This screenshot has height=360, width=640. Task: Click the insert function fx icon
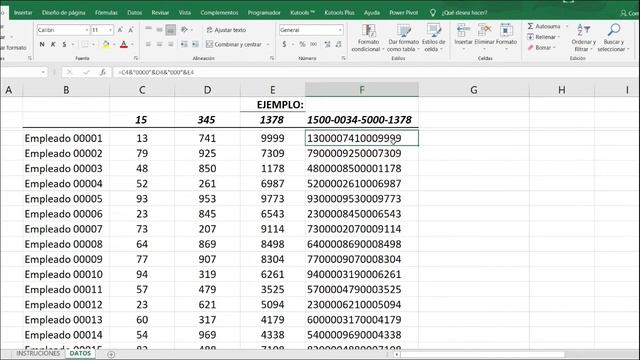102,72
